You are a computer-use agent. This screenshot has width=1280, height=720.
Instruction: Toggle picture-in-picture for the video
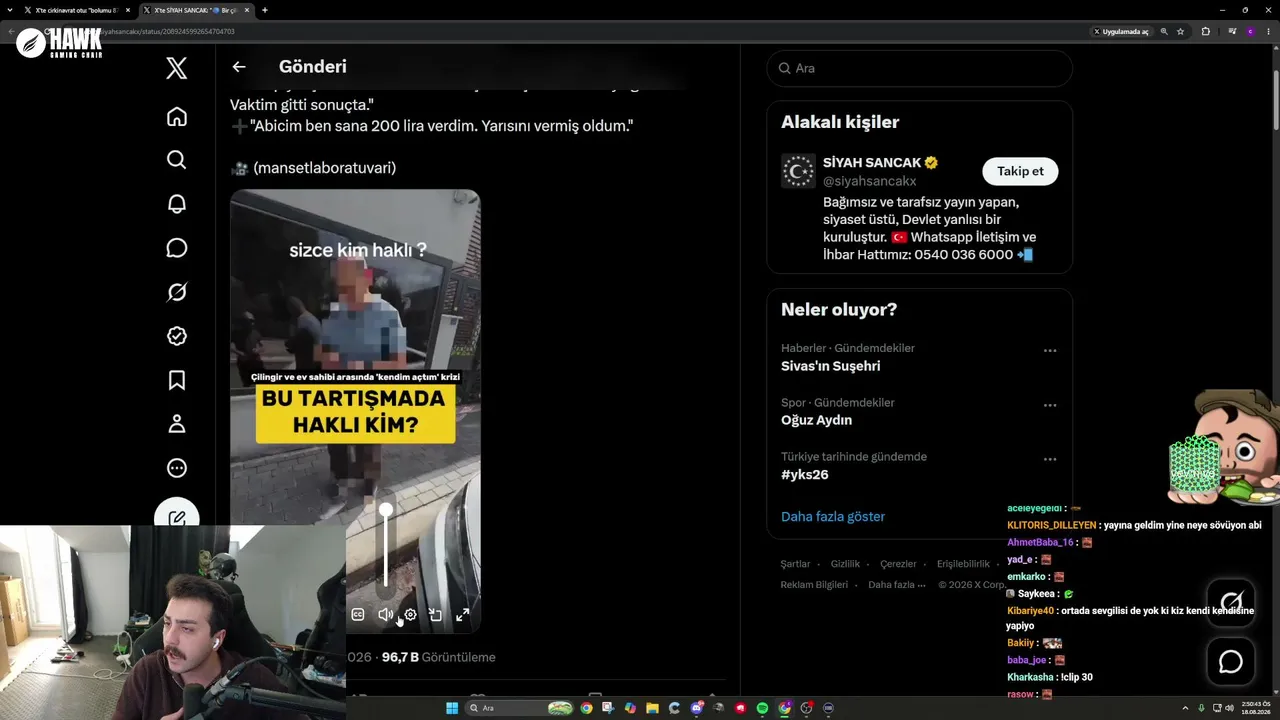coord(436,615)
